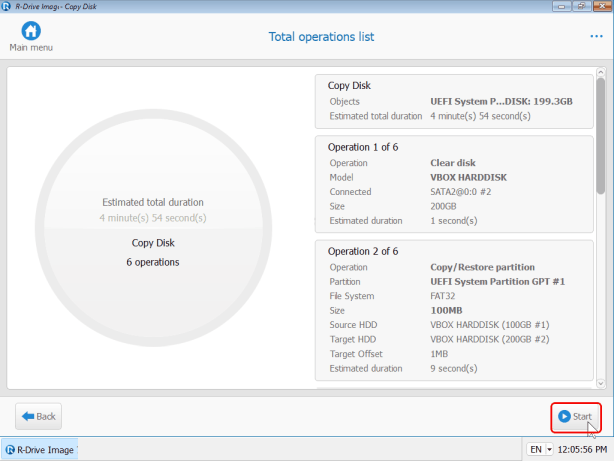Click the scrollbar up arrow
This screenshot has height=461, width=614.
pyautogui.click(x=601, y=72)
